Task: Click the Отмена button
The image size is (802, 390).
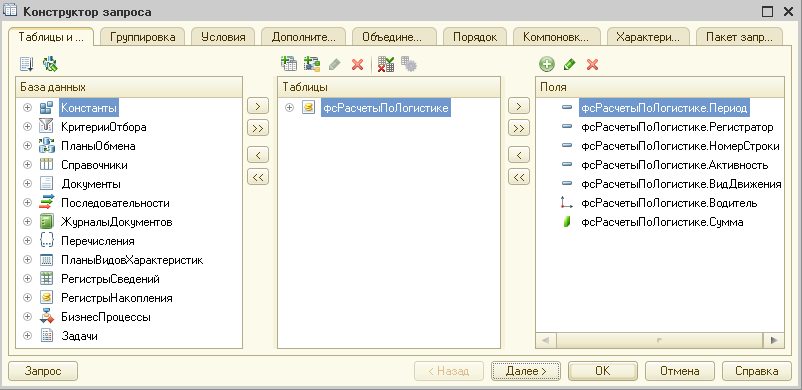Action: (680, 371)
